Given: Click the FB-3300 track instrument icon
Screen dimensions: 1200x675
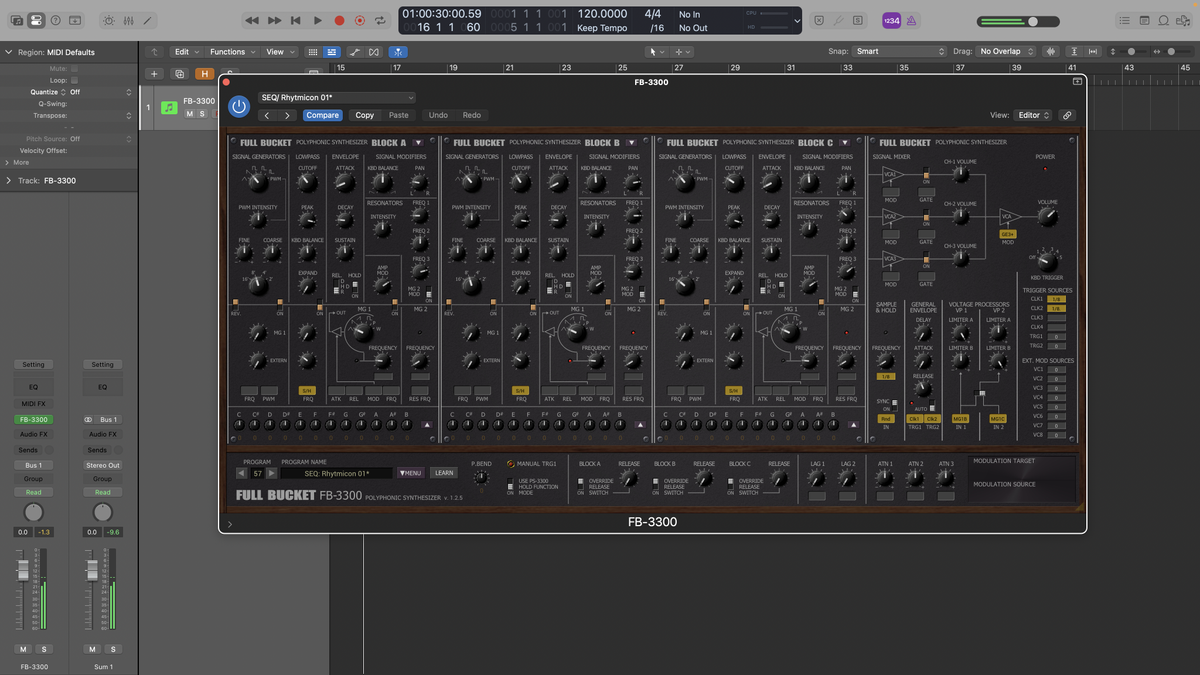Looking at the screenshot, I should [x=170, y=107].
